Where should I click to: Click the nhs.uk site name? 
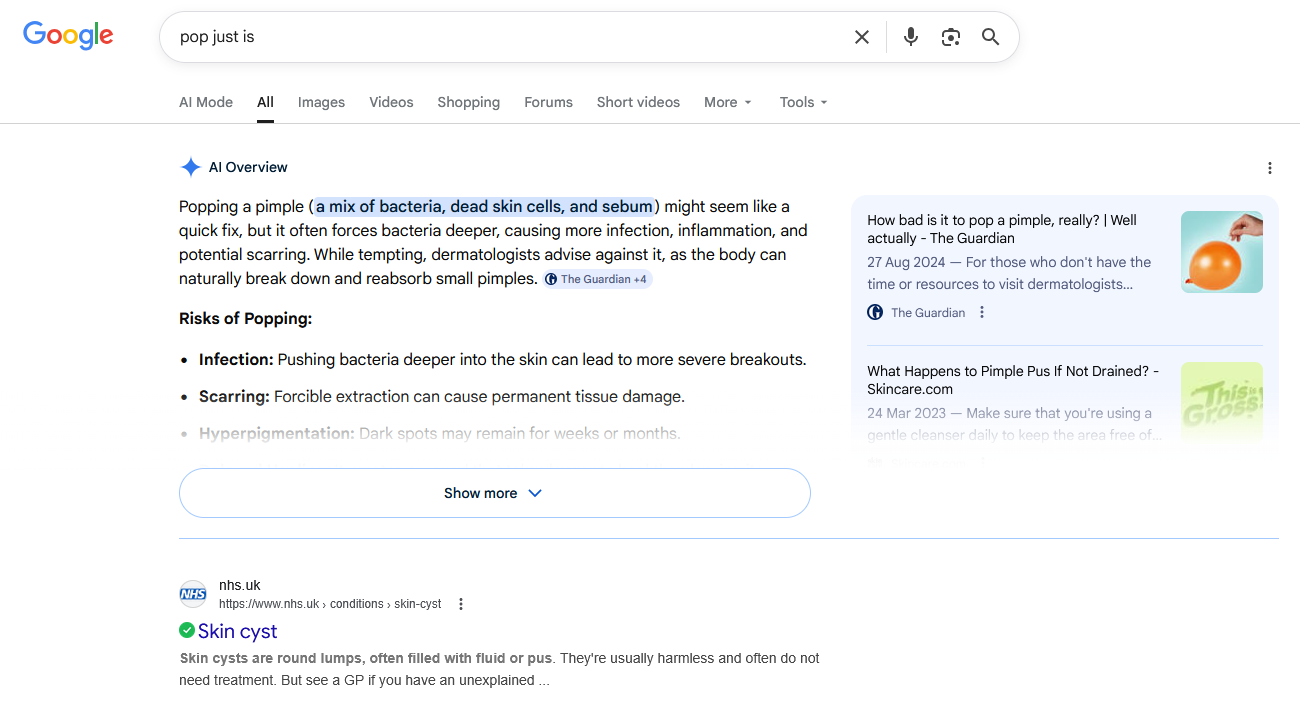[240, 585]
